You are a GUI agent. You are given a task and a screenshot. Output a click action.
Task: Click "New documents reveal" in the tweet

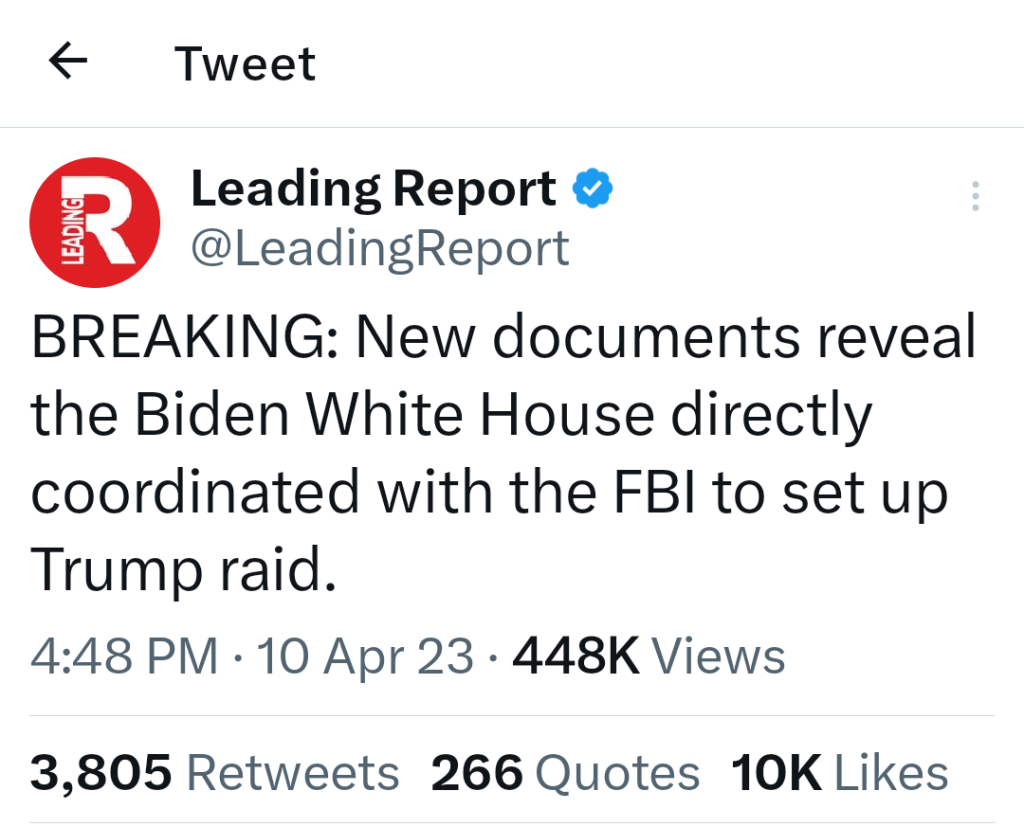[x=665, y=339]
